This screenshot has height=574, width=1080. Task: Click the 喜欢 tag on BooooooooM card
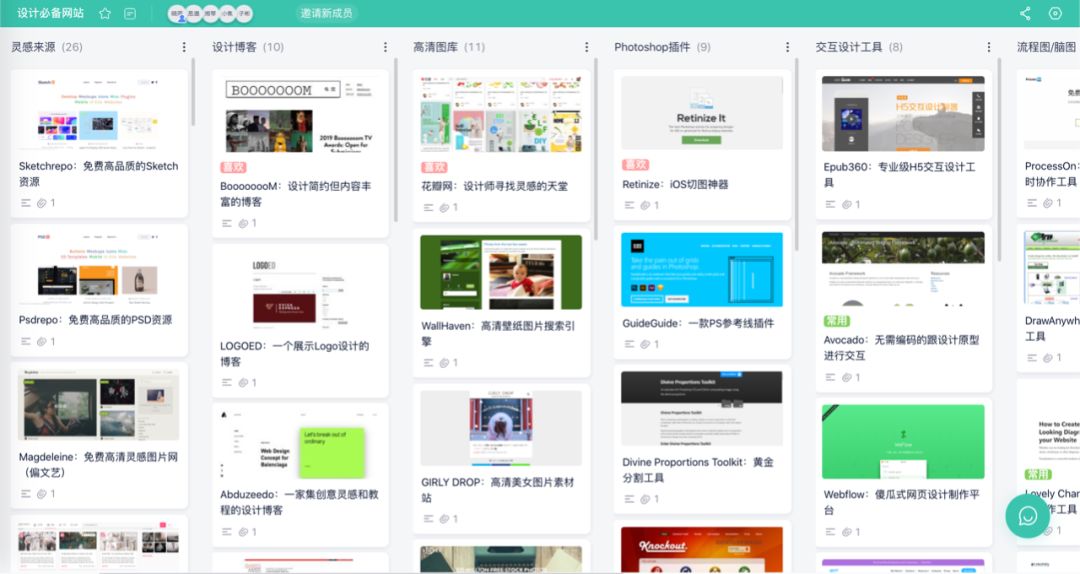coord(233,167)
